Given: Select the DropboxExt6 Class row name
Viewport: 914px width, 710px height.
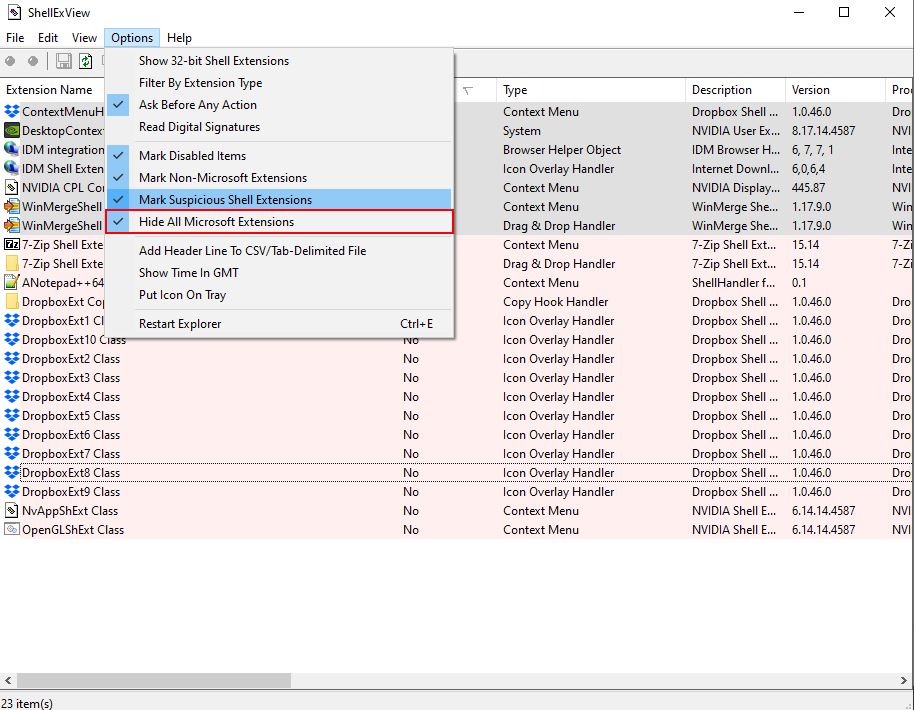Looking at the screenshot, I should [71, 435].
